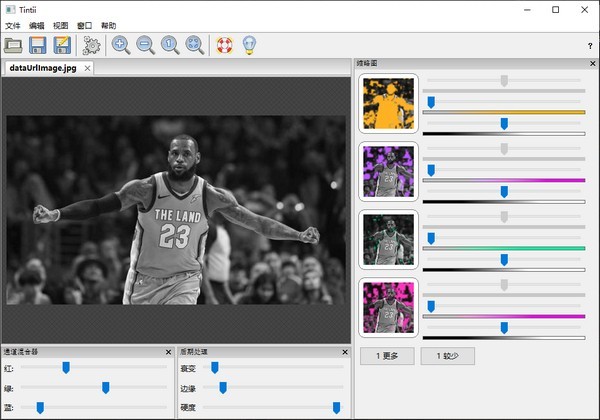Click the orange thumbnail's disabled hue slider handle
This screenshot has height=420, width=600.
pos(504,81)
